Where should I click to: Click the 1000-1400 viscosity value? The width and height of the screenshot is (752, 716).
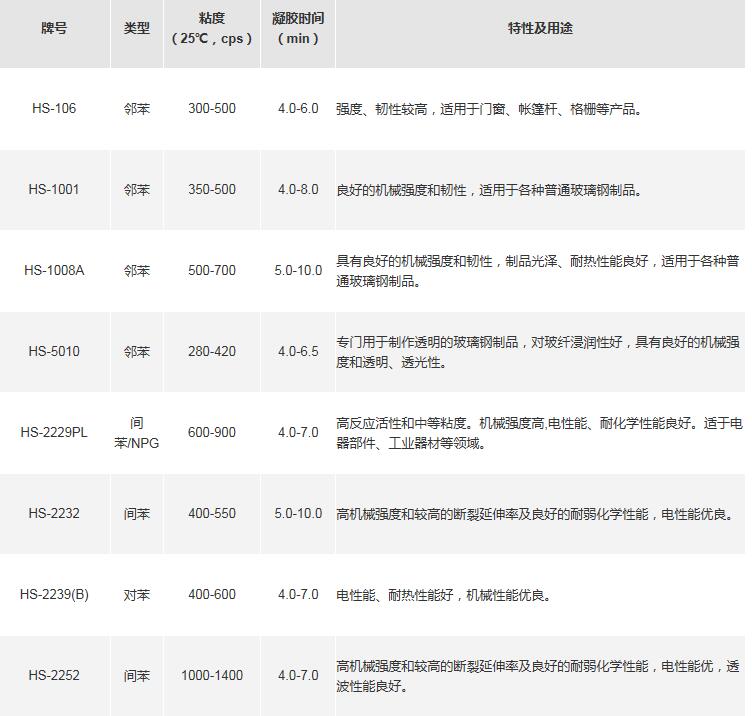click(211, 675)
